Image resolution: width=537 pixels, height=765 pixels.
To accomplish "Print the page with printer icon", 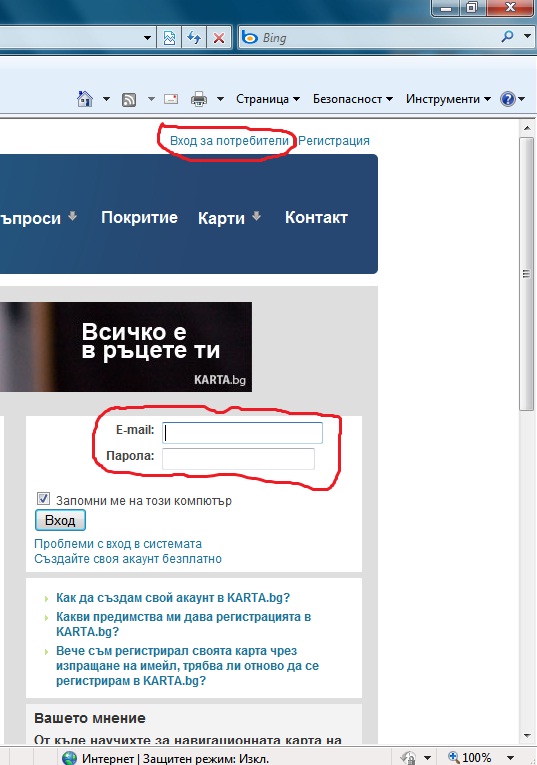I will tap(199, 99).
